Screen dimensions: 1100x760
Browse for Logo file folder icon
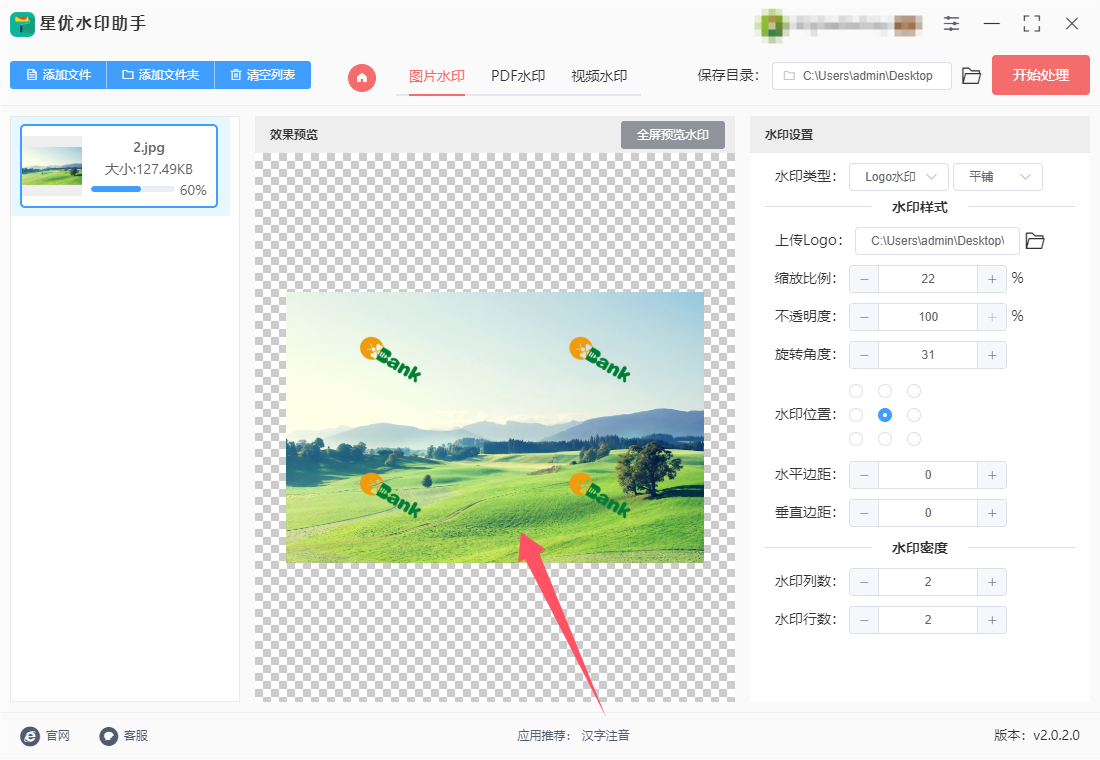point(1035,241)
